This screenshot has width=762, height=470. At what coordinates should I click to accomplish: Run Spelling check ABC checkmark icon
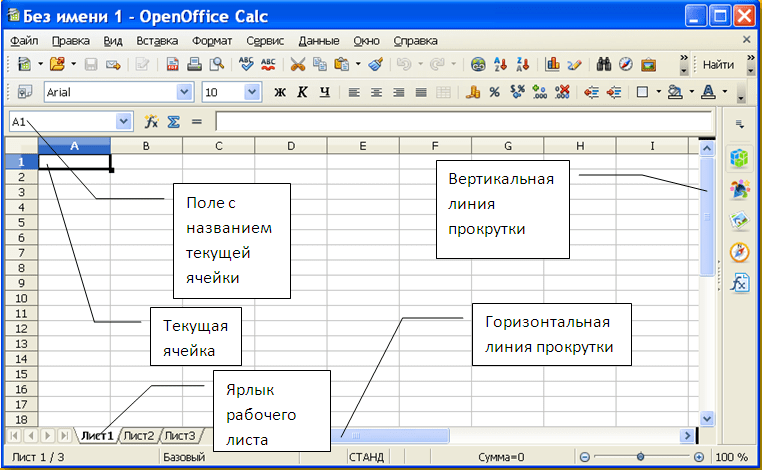[x=246, y=64]
